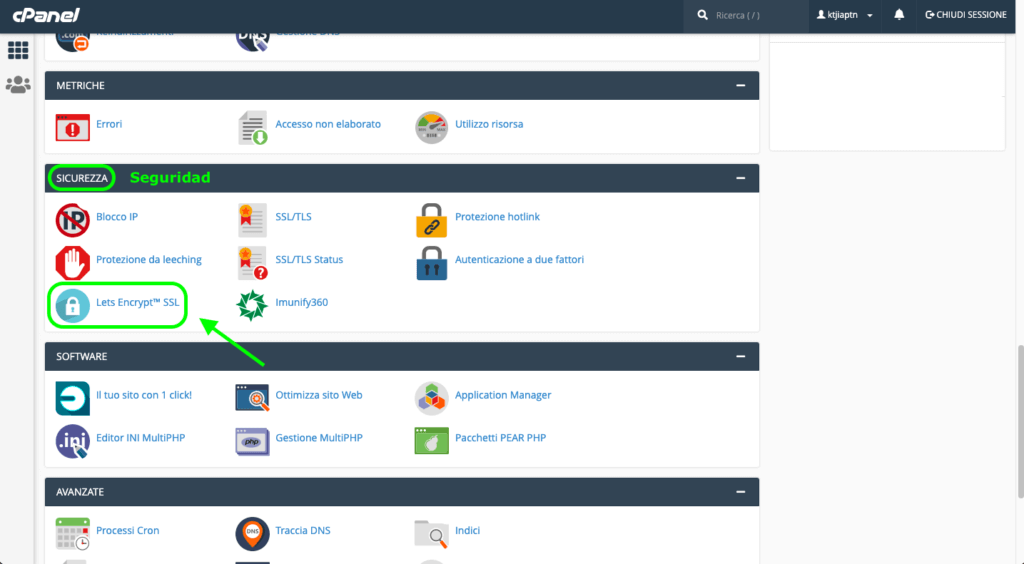Click the Chiudi Sessione logout button
Viewport: 1024px width, 564px height.
(x=965, y=15)
